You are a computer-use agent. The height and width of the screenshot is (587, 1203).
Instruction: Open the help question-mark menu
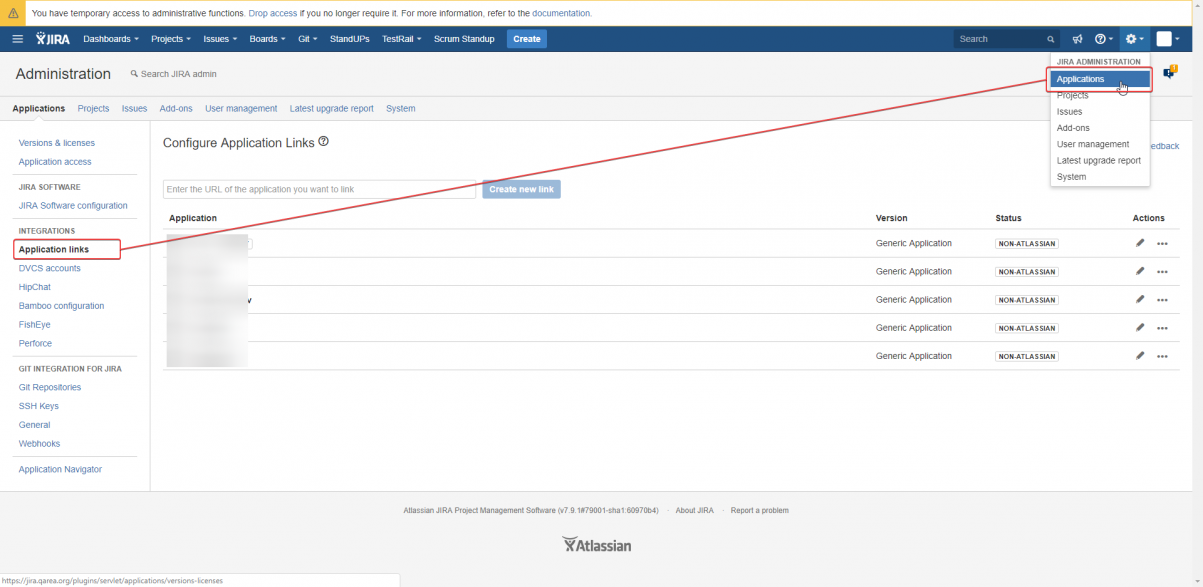[1103, 39]
